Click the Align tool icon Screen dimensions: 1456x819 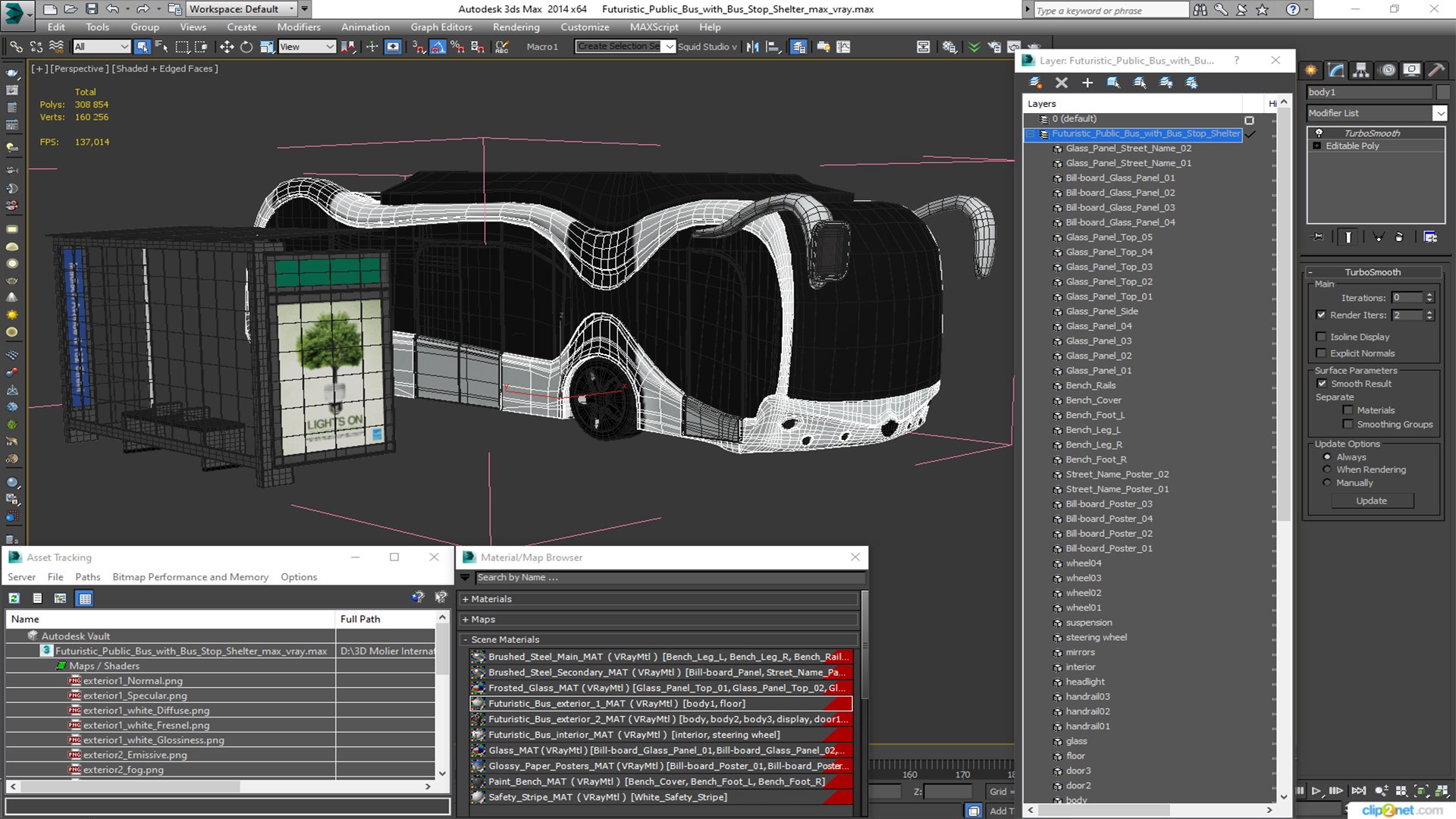click(773, 47)
